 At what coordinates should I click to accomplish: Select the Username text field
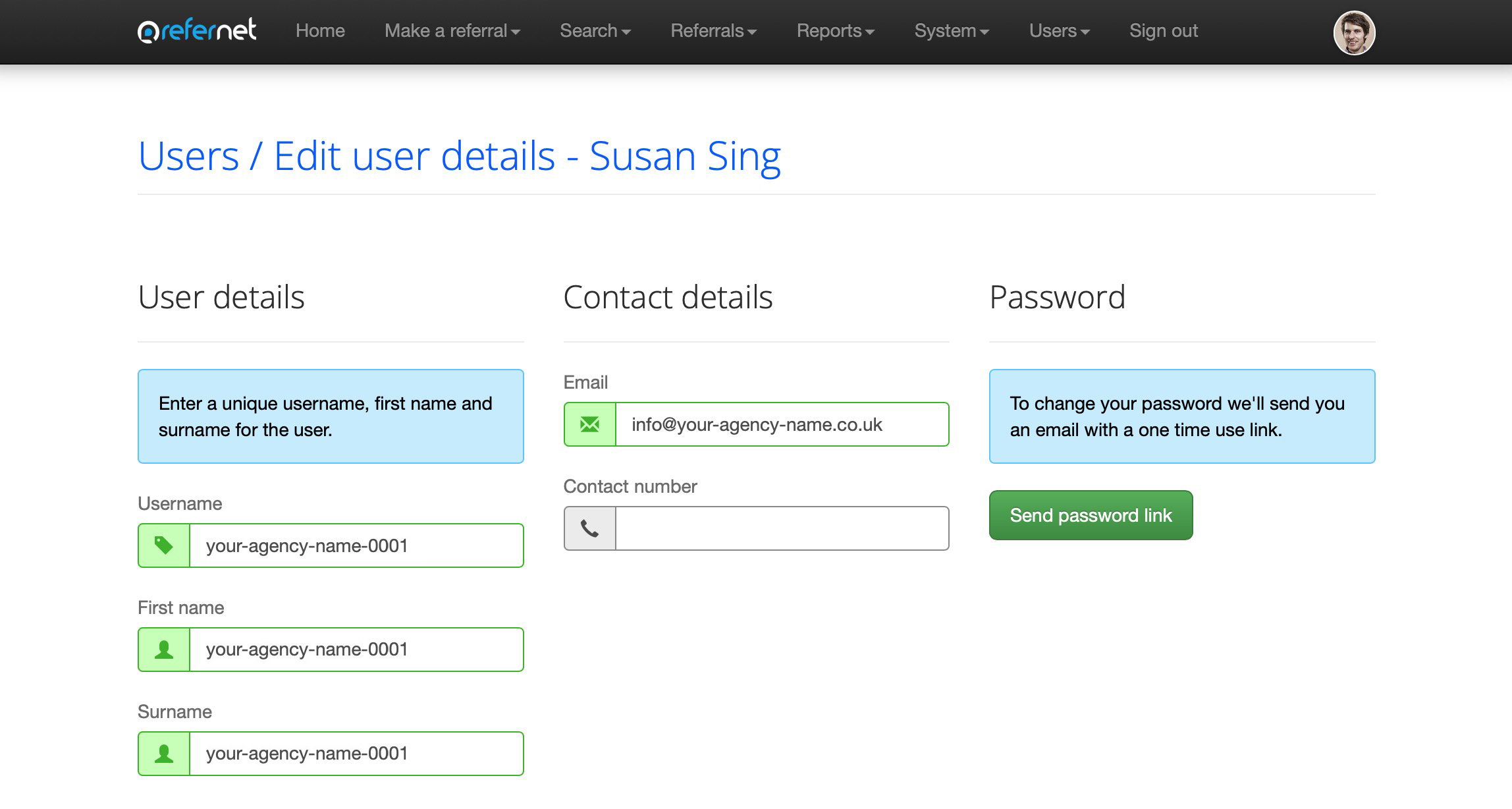tap(356, 545)
